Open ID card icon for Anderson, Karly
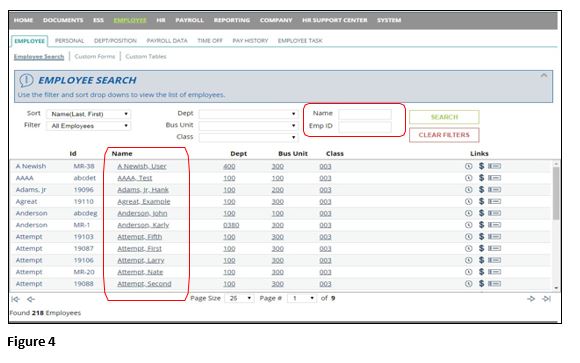The height and width of the screenshot is (363, 580). [x=494, y=225]
